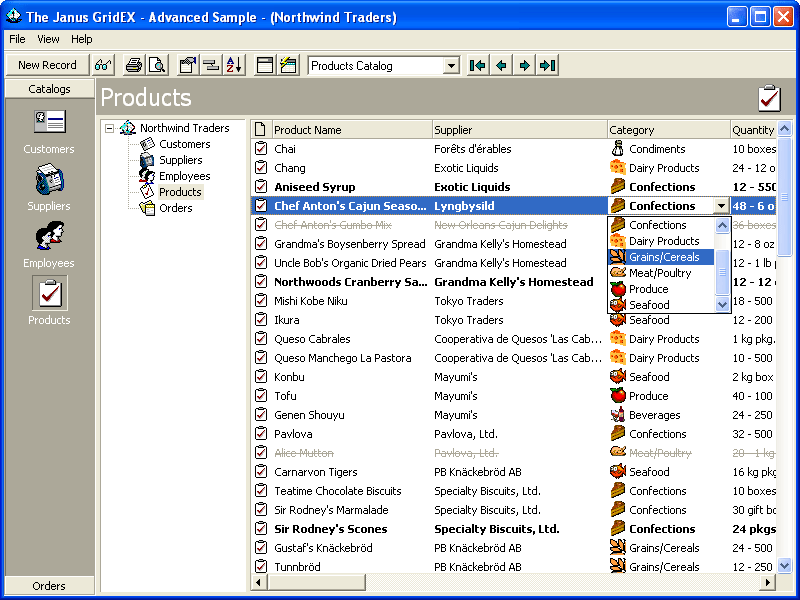Click the New Record button
The width and height of the screenshot is (800, 600).
(47, 65)
